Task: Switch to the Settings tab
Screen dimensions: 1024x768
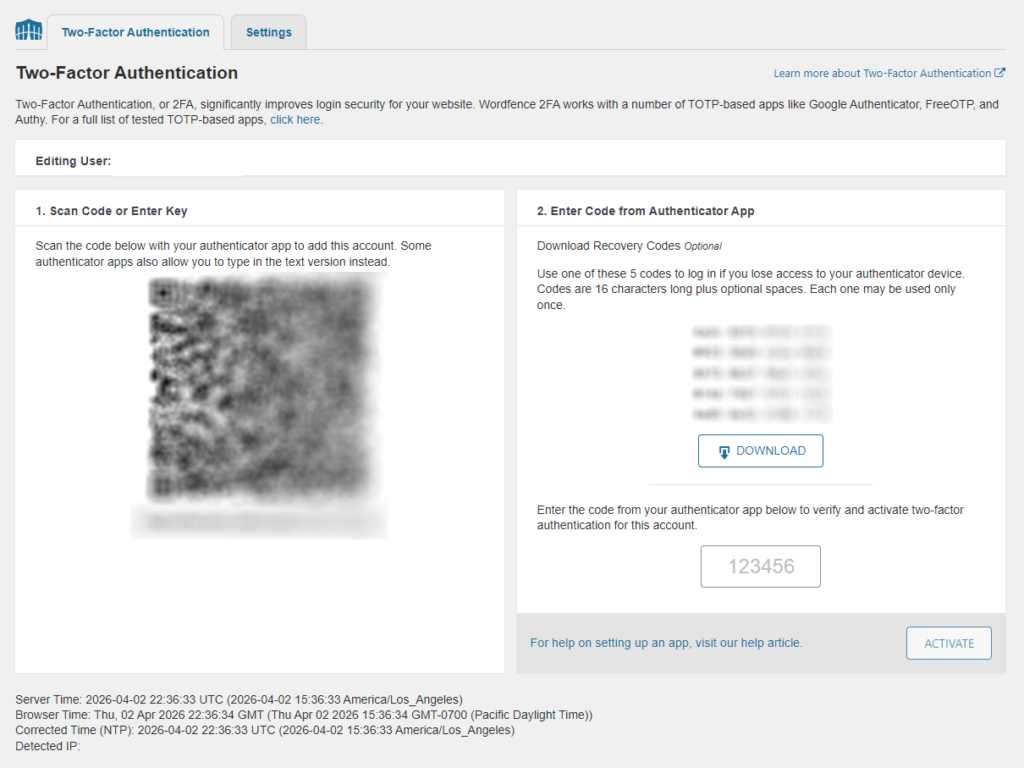Action: (268, 32)
